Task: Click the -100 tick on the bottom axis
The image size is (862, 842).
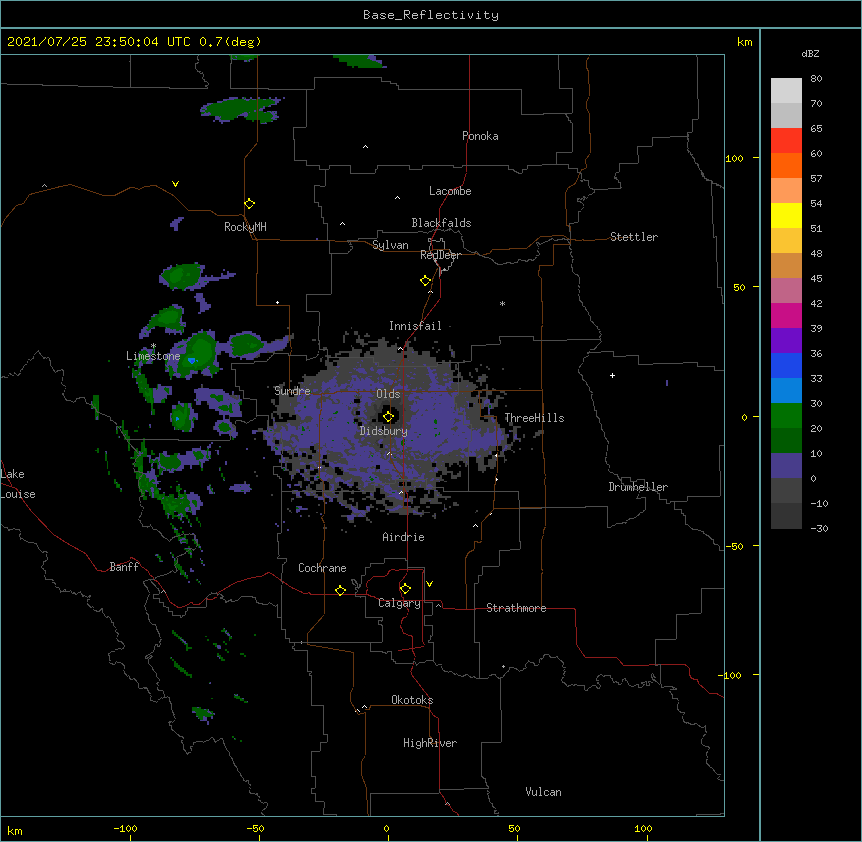Action: [125, 828]
